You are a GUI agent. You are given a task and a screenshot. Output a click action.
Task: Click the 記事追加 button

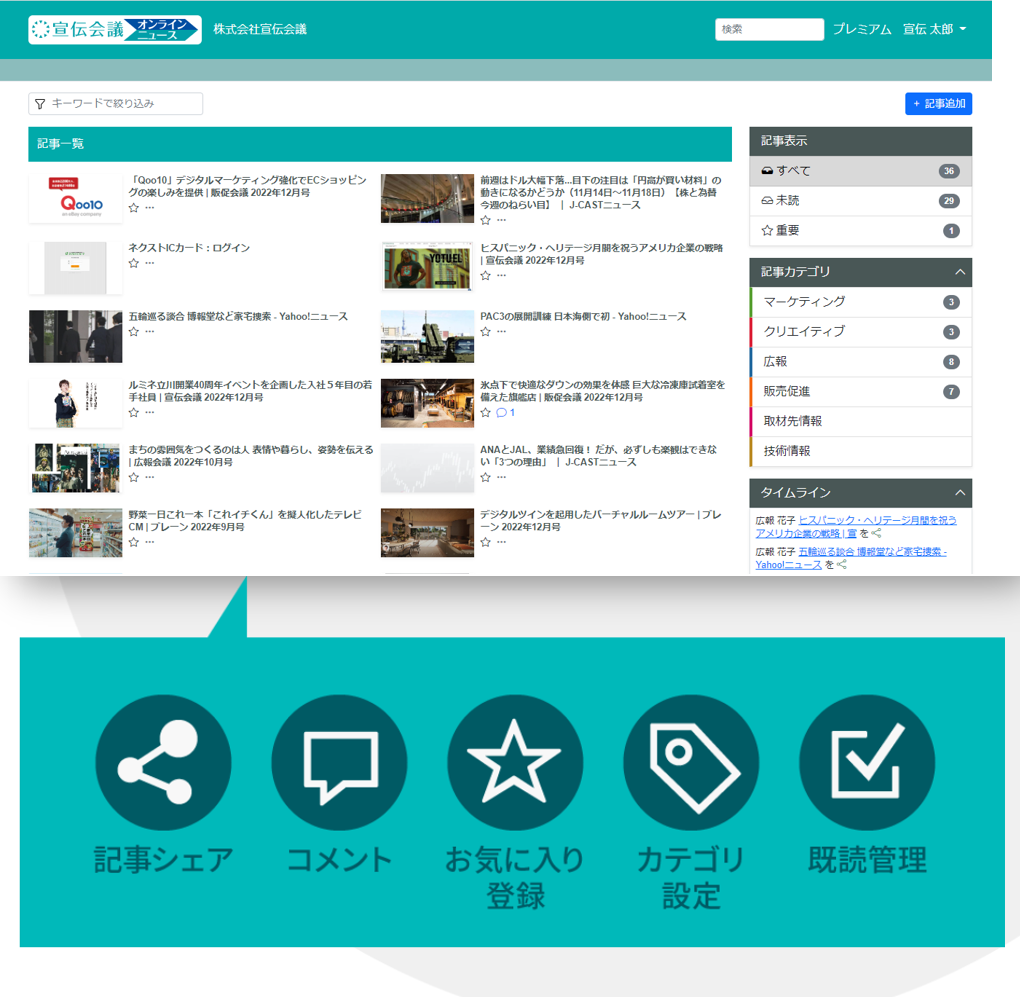(938, 104)
